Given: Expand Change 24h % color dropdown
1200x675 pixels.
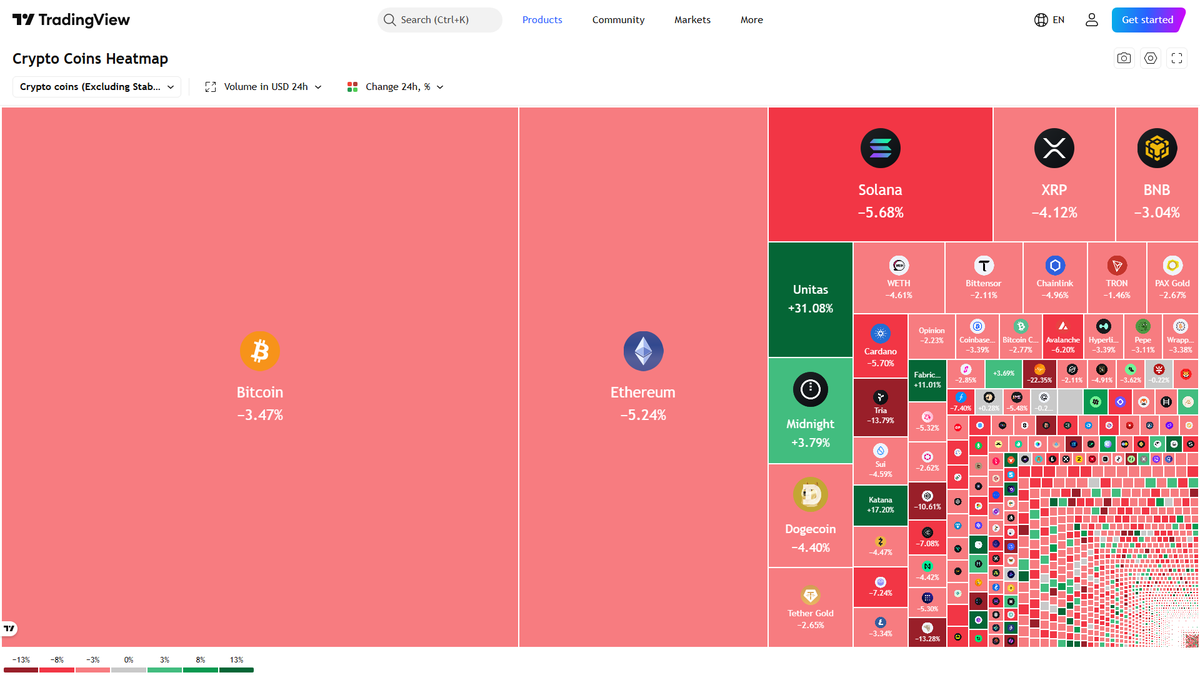Looking at the screenshot, I should click(395, 87).
